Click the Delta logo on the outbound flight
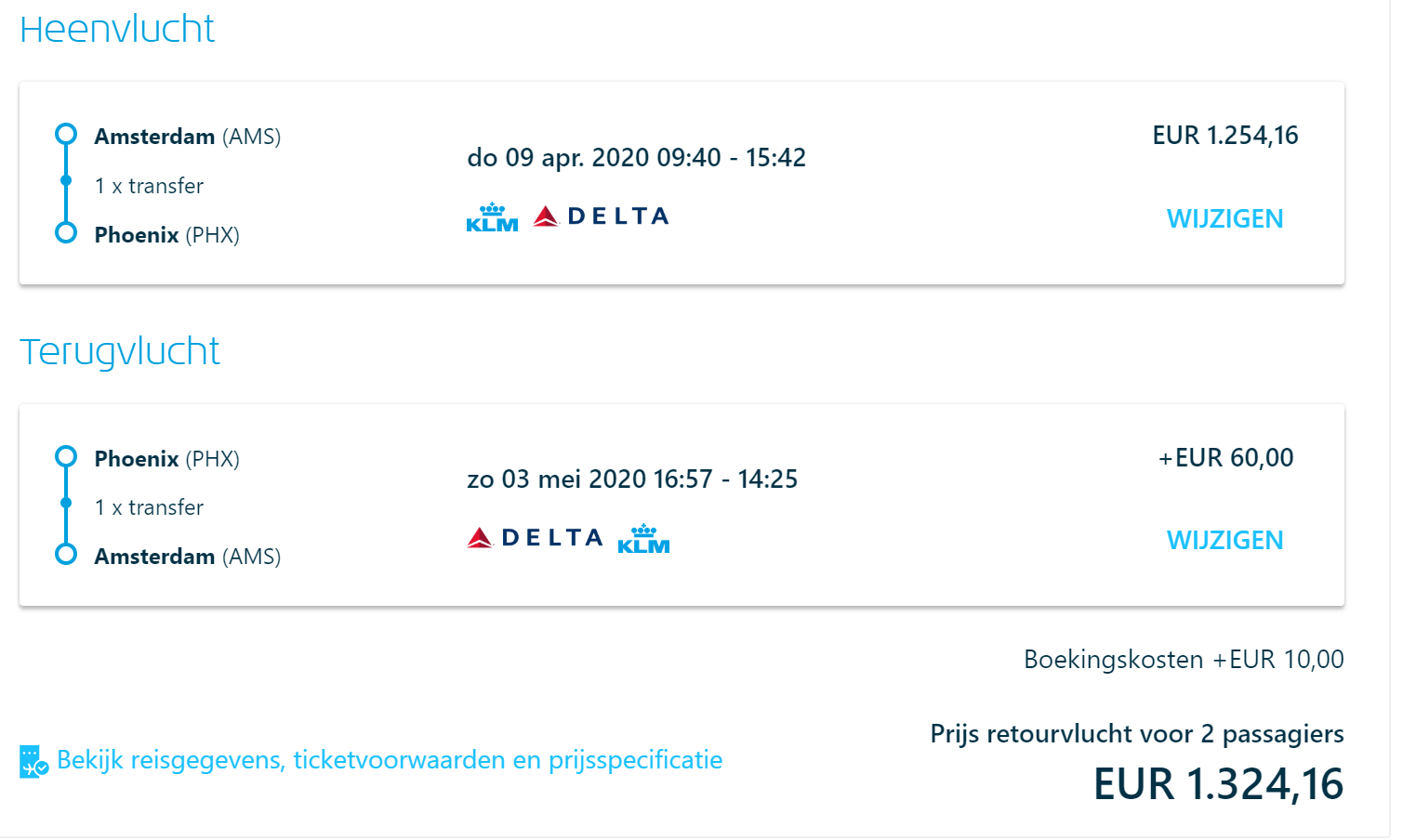1403x840 pixels. point(601,217)
